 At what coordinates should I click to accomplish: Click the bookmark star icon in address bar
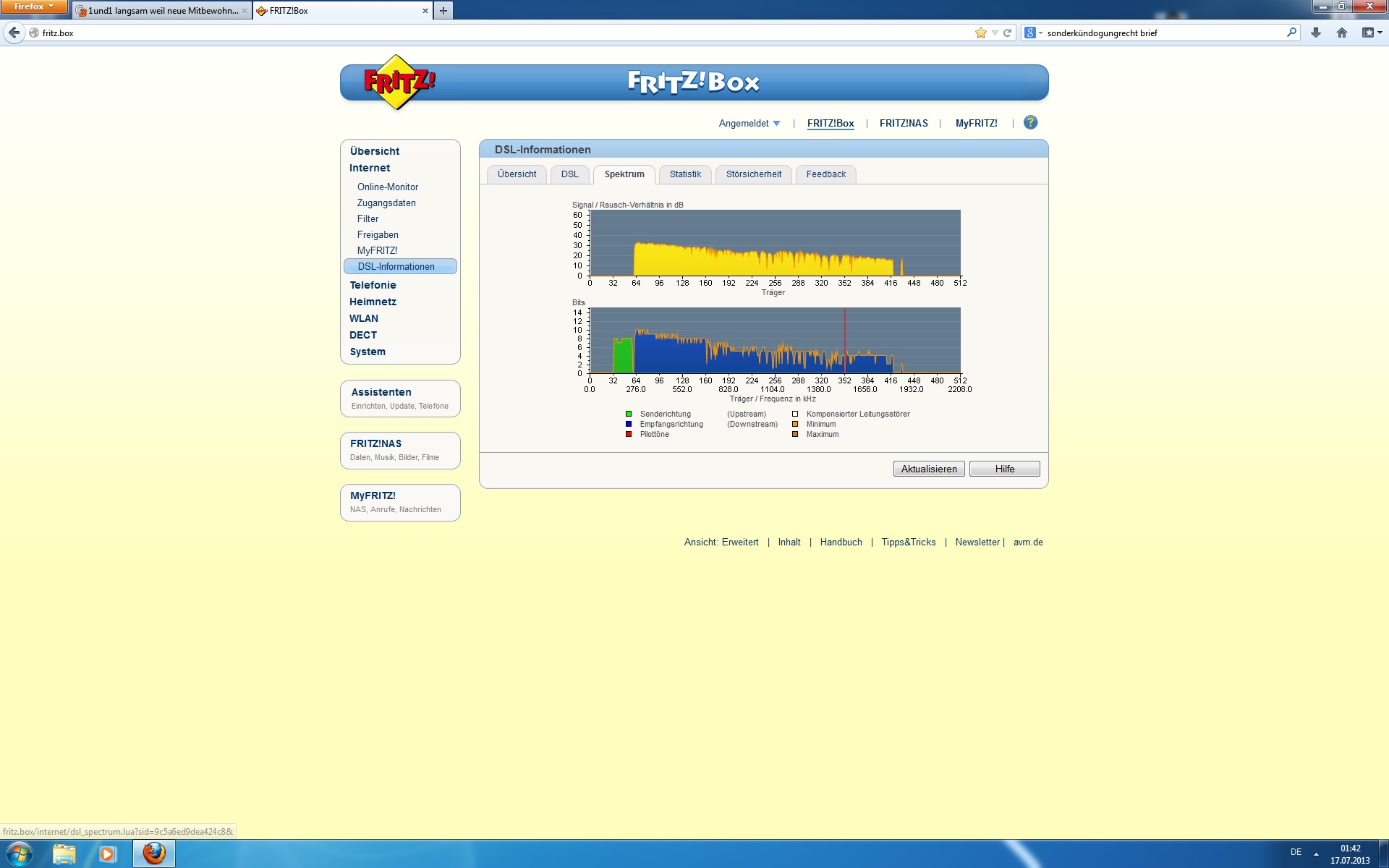980,33
